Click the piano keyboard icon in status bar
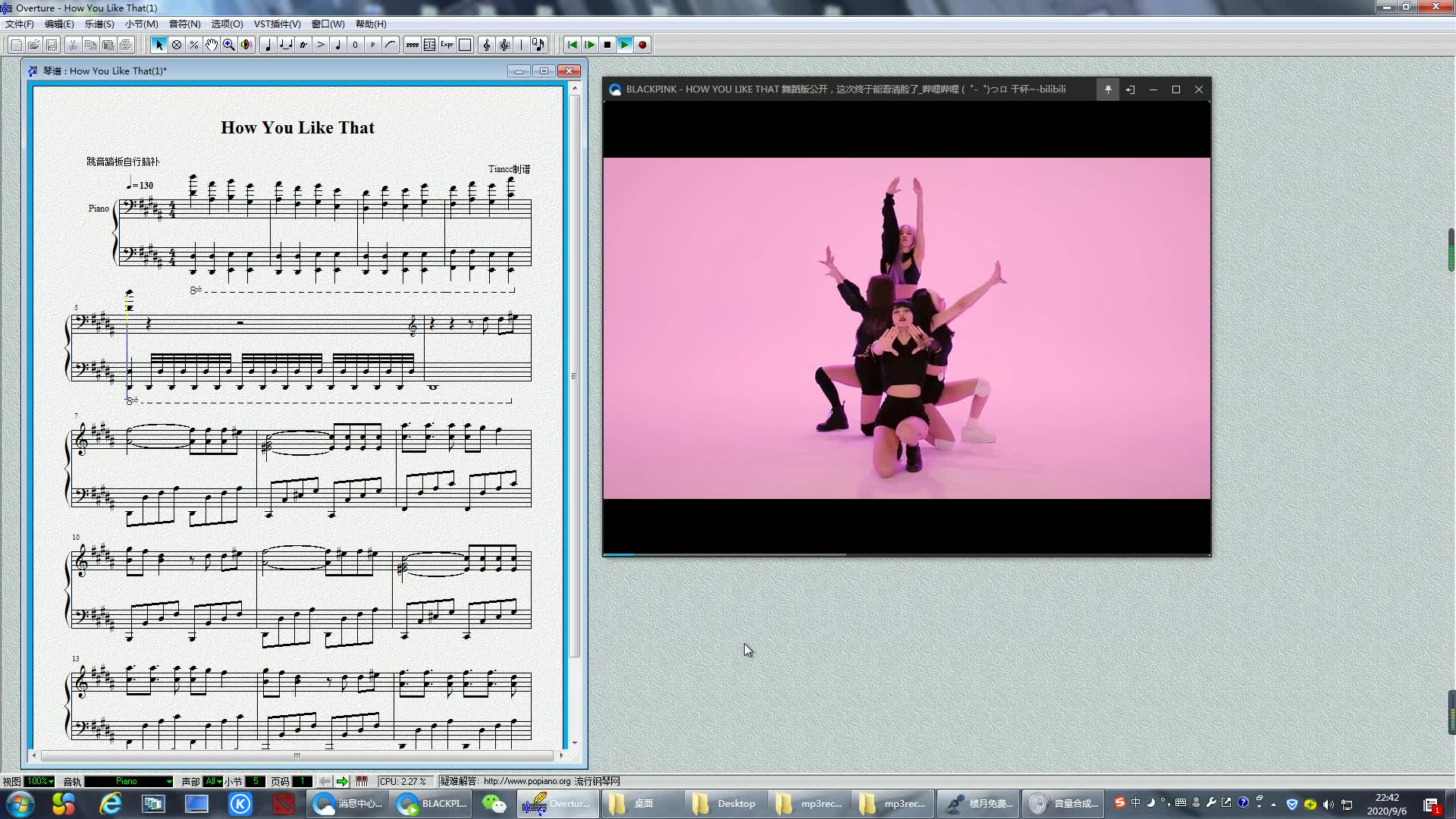Image resolution: width=1456 pixels, height=819 pixels. tap(362, 781)
